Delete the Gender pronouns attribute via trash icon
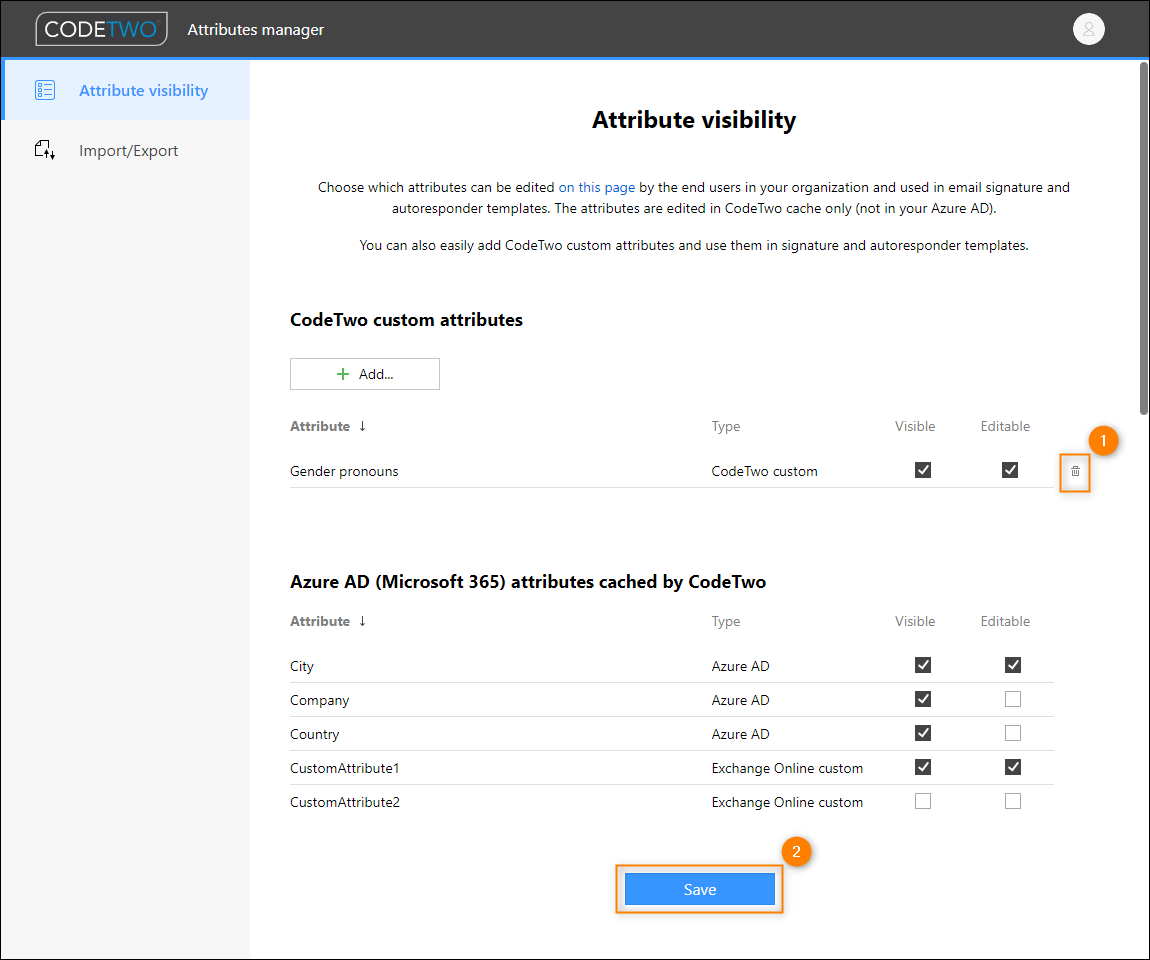This screenshot has width=1150, height=960. pos(1075,472)
